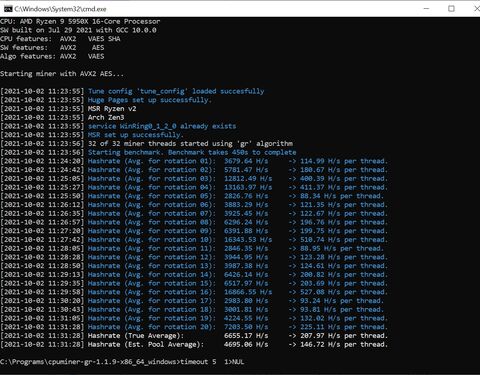
Task: Click the 'SW features: AVX2 AES' line
Action: pyautogui.click(x=52, y=48)
